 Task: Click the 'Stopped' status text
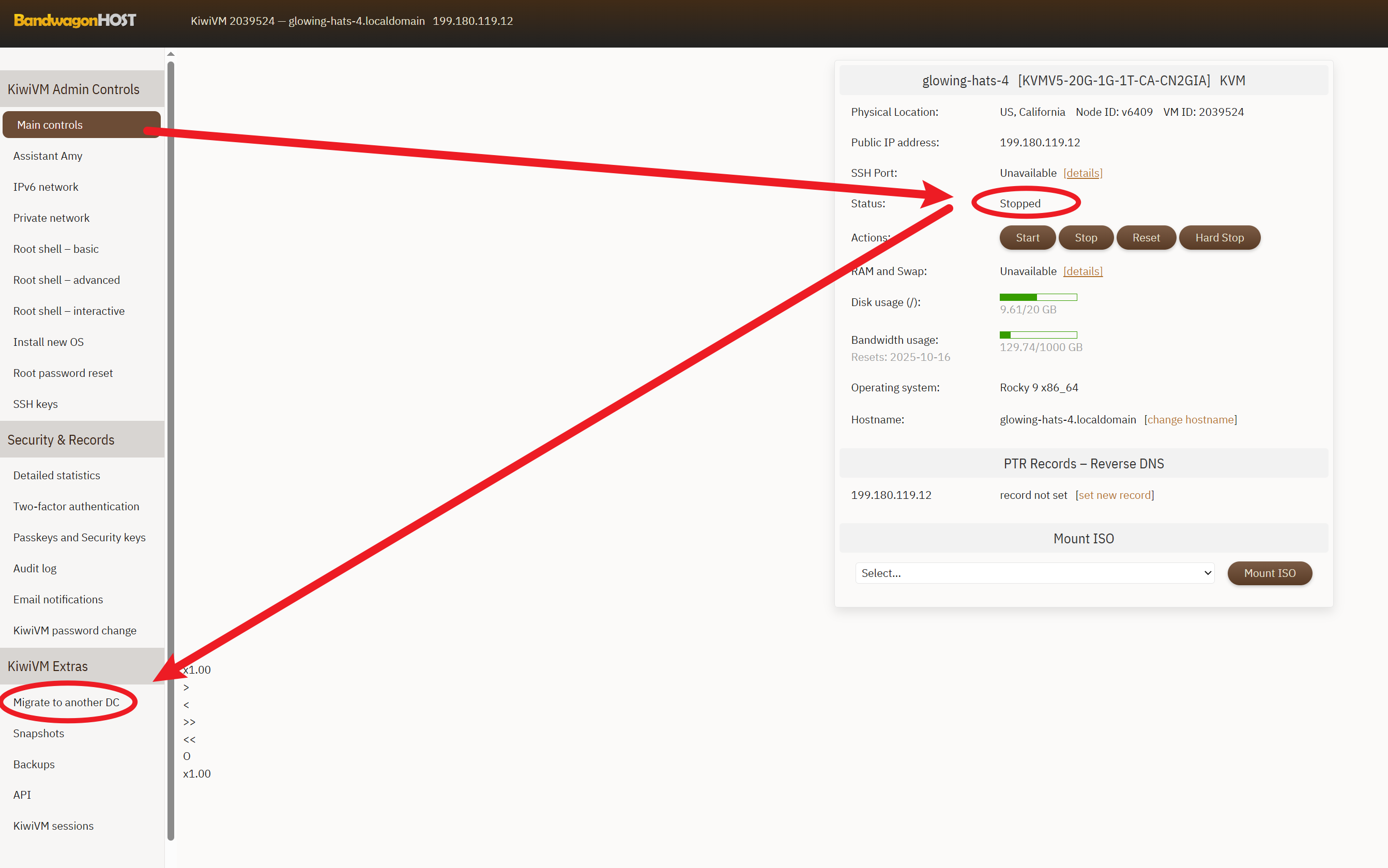pos(1019,203)
